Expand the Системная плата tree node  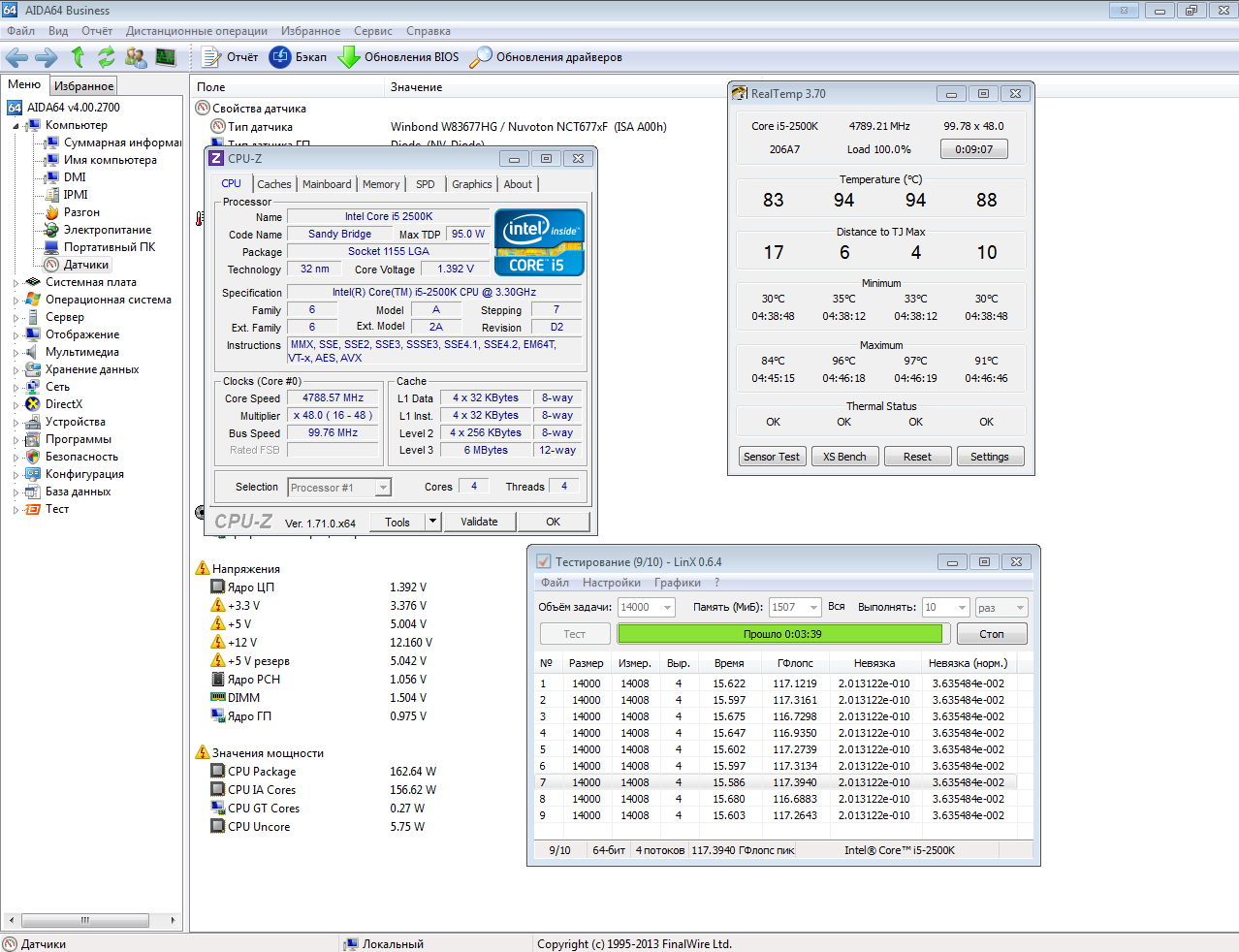click(x=16, y=283)
